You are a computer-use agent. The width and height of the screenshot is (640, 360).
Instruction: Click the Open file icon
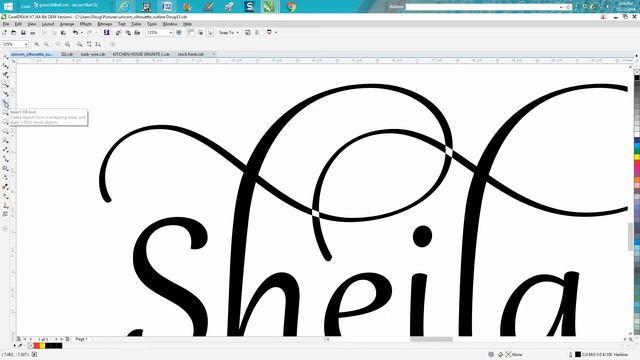[13, 32]
